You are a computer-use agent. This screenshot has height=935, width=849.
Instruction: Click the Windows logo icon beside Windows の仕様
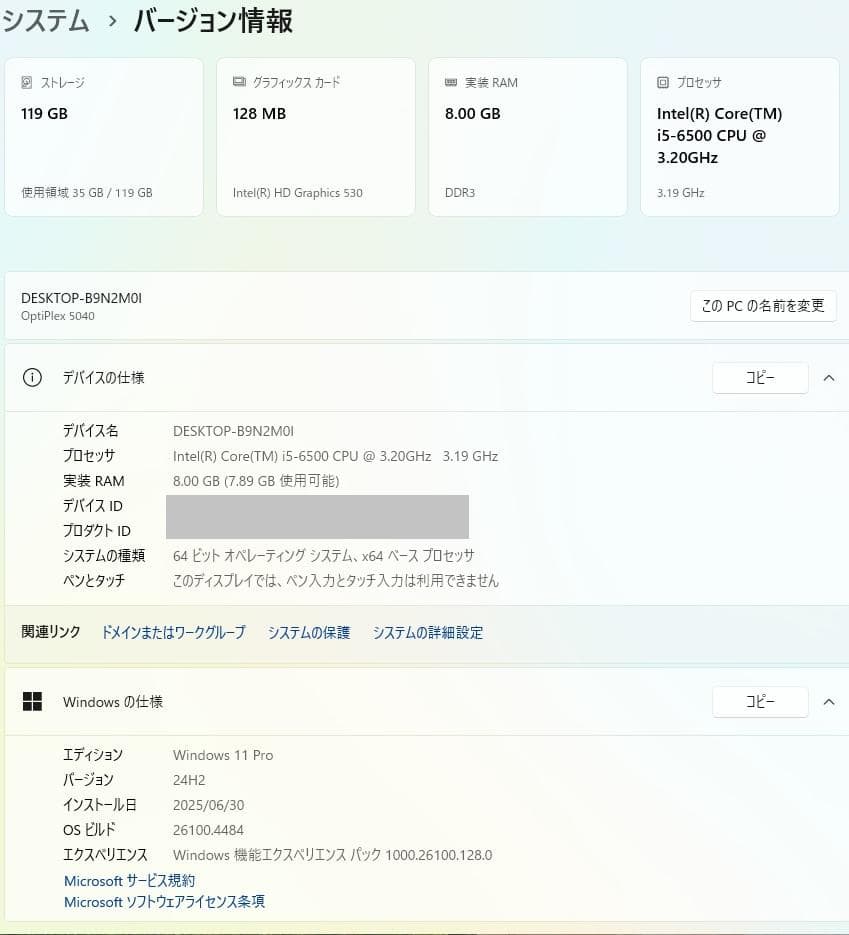[x=32, y=702]
